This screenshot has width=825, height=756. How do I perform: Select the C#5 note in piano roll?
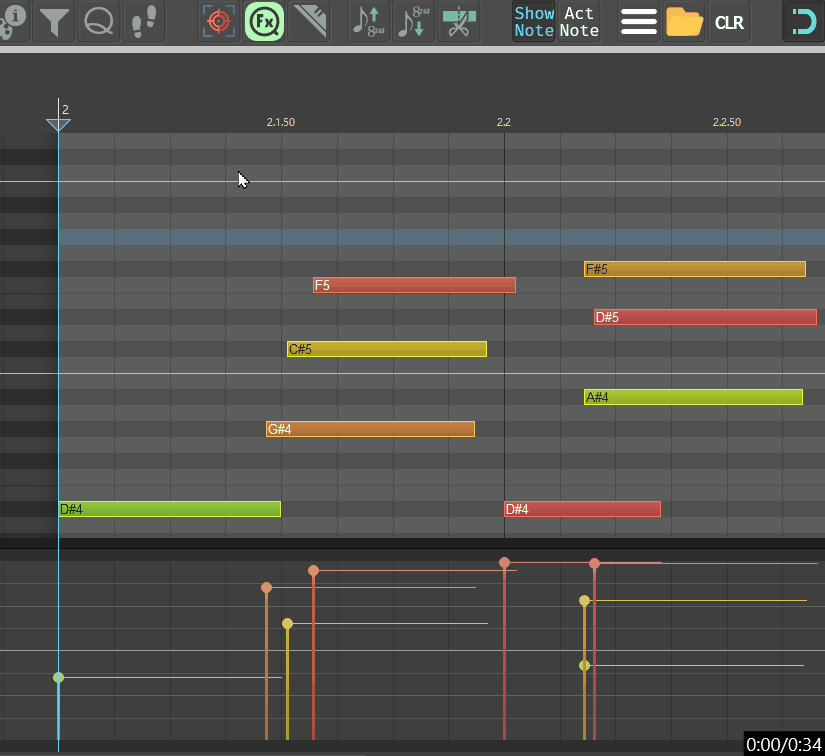386,349
